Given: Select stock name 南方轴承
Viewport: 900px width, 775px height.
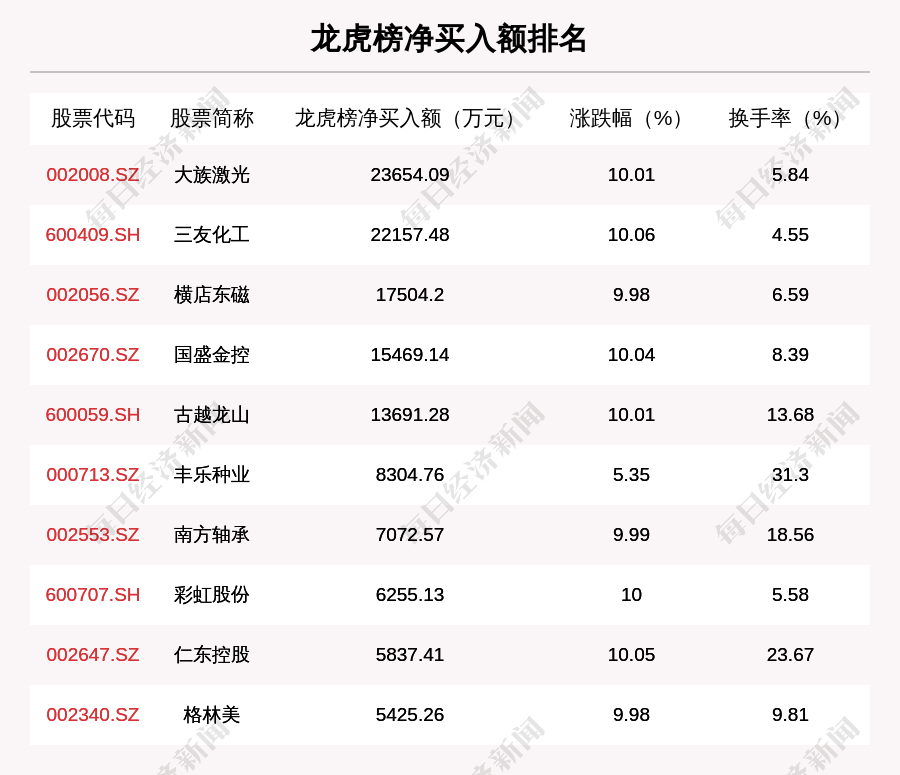Looking at the screenshot, I should coord(212,534).
